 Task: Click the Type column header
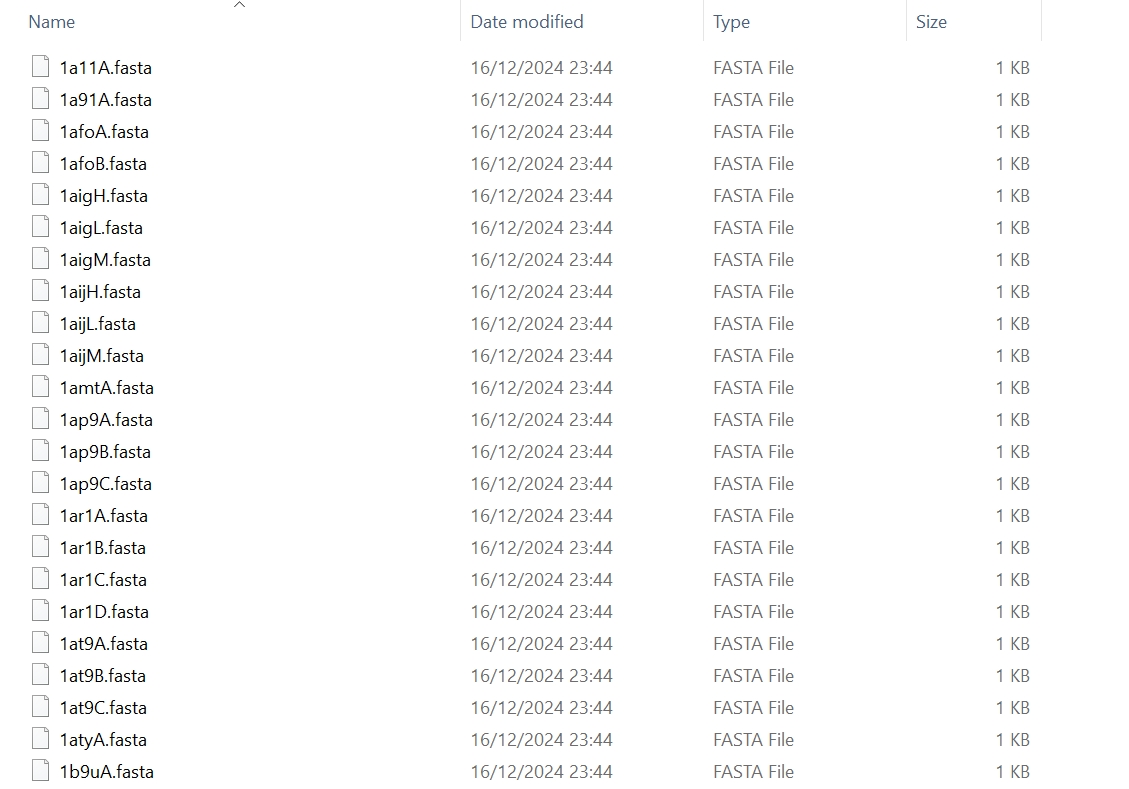pos(731,22)
